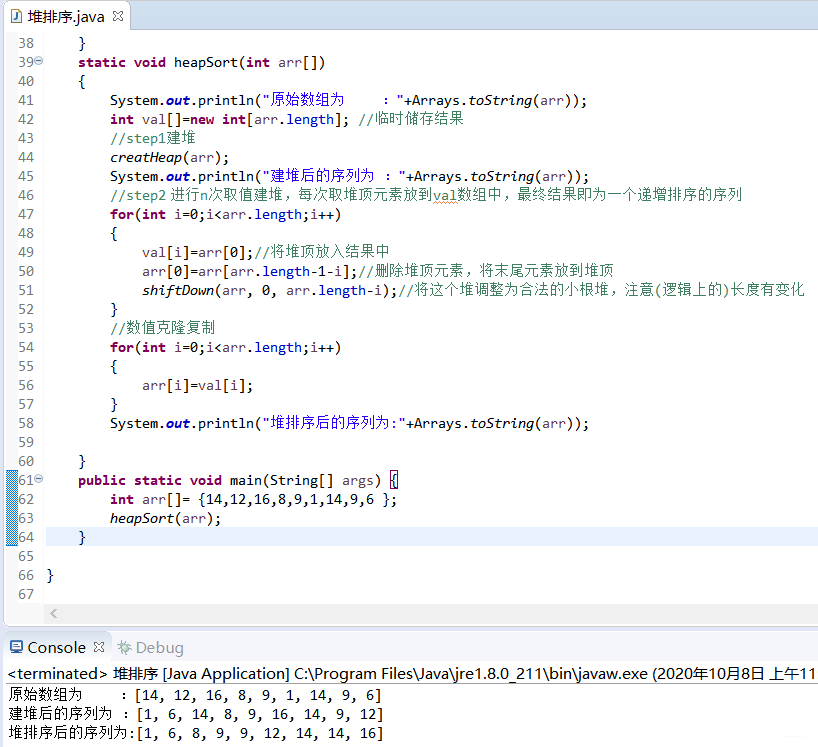Switch to the Console tab

tap(56, 647)
